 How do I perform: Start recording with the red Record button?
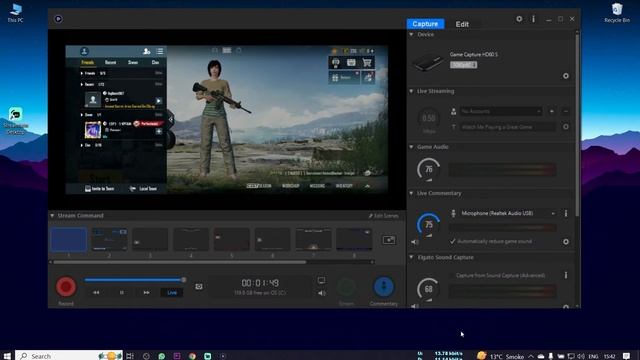pyautogui.click(x=66, y=287)
